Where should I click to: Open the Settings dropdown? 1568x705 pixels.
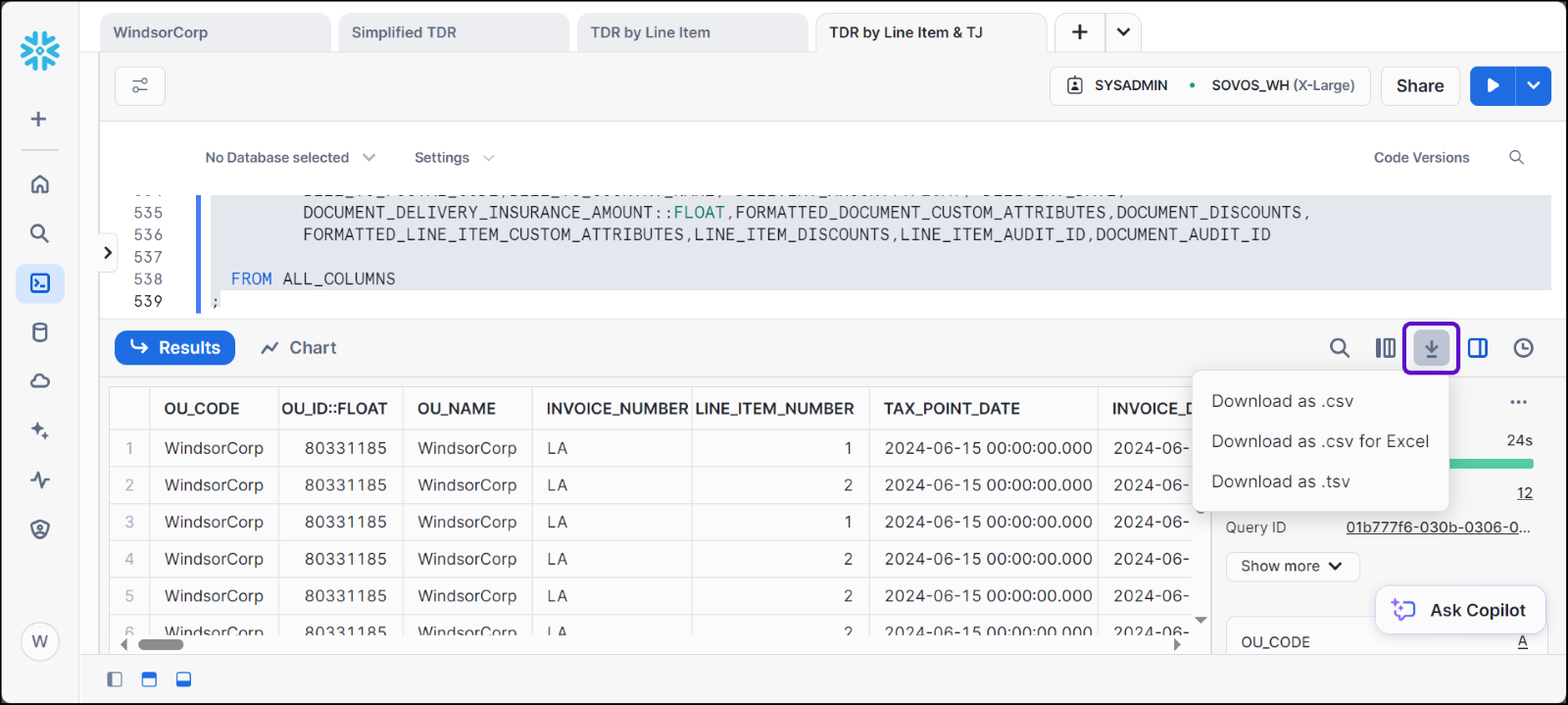[x=454, y=158]
